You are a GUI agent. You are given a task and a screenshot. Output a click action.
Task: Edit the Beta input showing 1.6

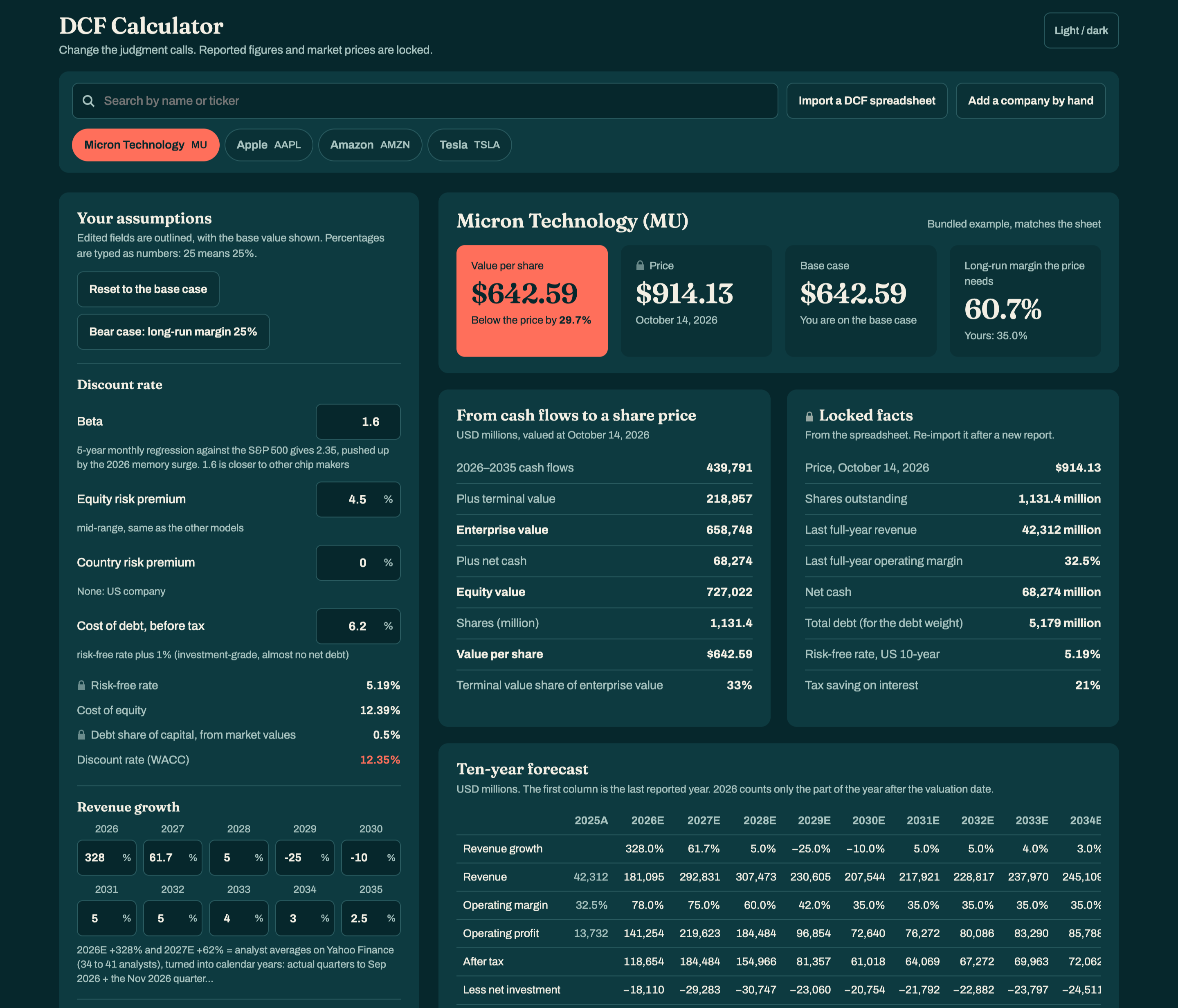(x=358, y=422)
